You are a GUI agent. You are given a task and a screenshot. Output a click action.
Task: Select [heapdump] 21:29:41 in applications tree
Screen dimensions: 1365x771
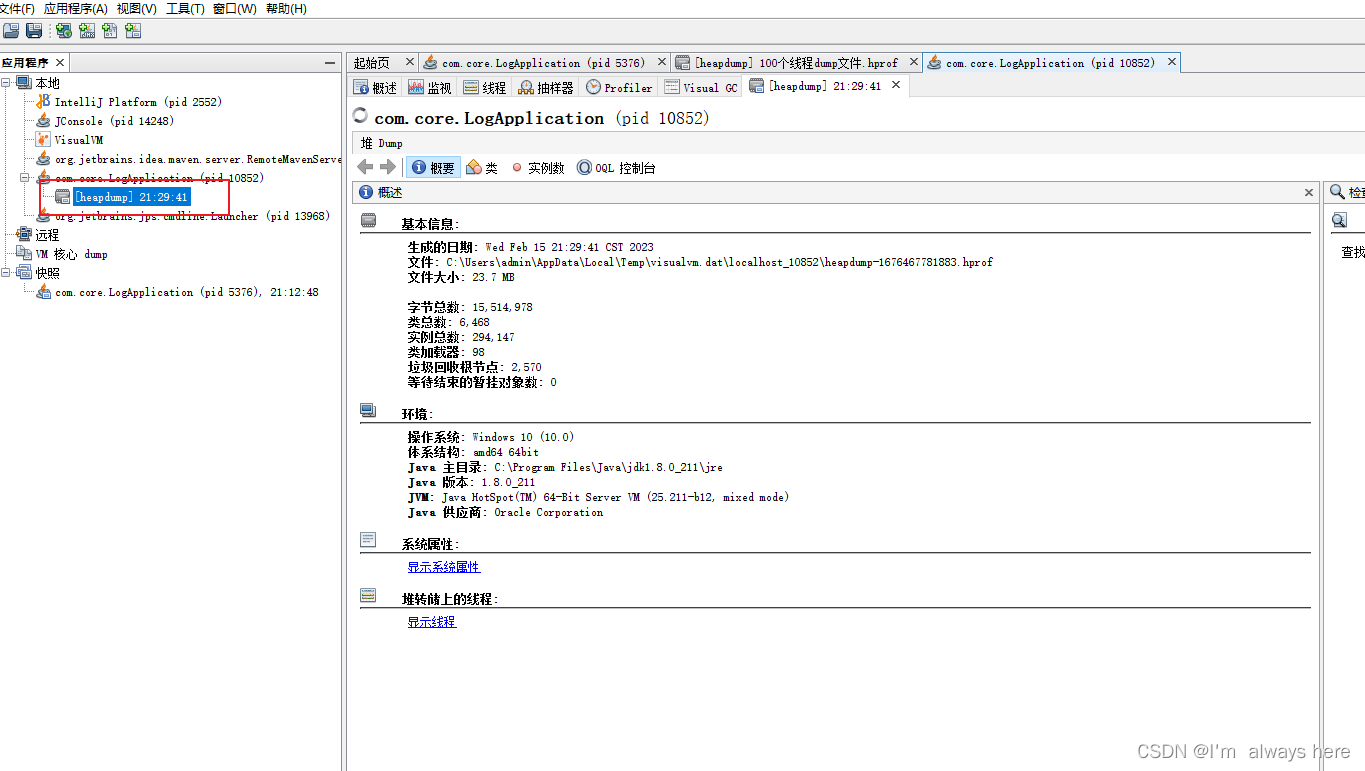click(131, 197)
